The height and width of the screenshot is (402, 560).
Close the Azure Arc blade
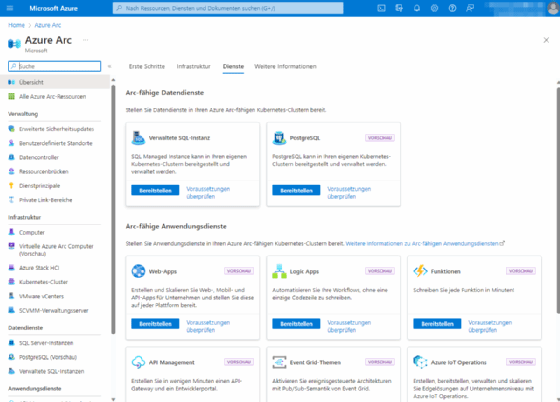(x=546, y=40)
